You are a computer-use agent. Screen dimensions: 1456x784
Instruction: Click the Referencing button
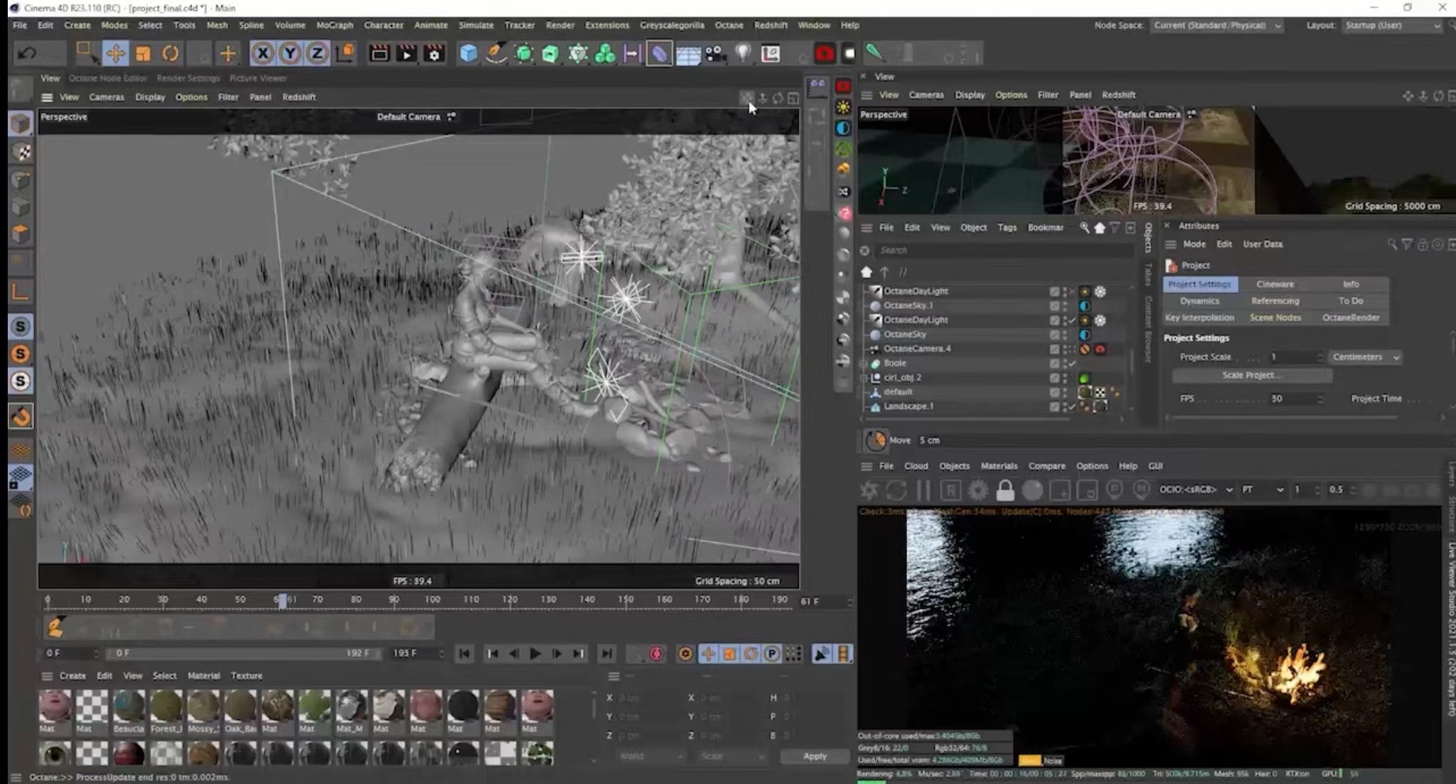[1275, 301]
